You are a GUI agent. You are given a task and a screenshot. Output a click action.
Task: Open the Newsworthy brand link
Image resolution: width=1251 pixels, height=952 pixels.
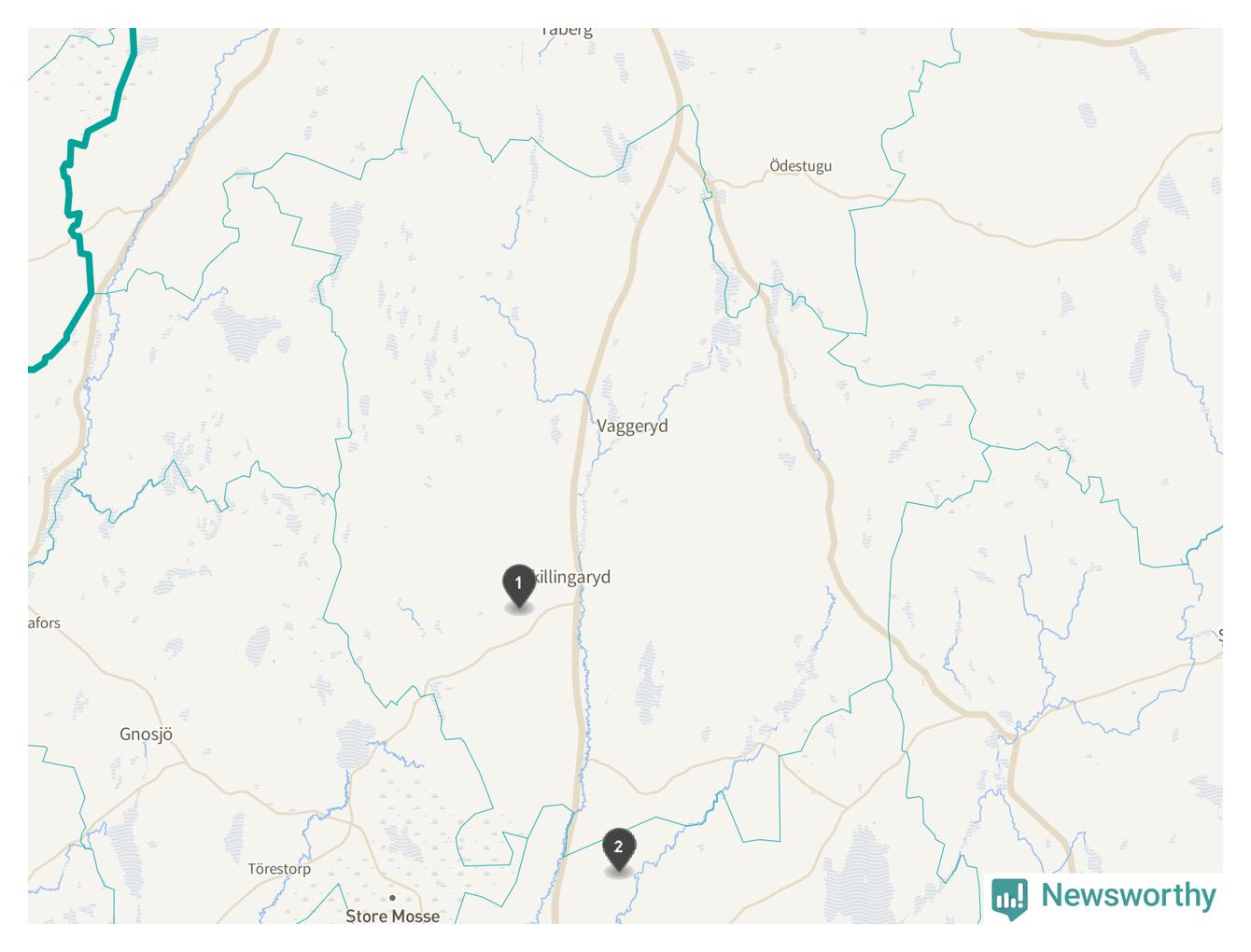point(1104,897)
